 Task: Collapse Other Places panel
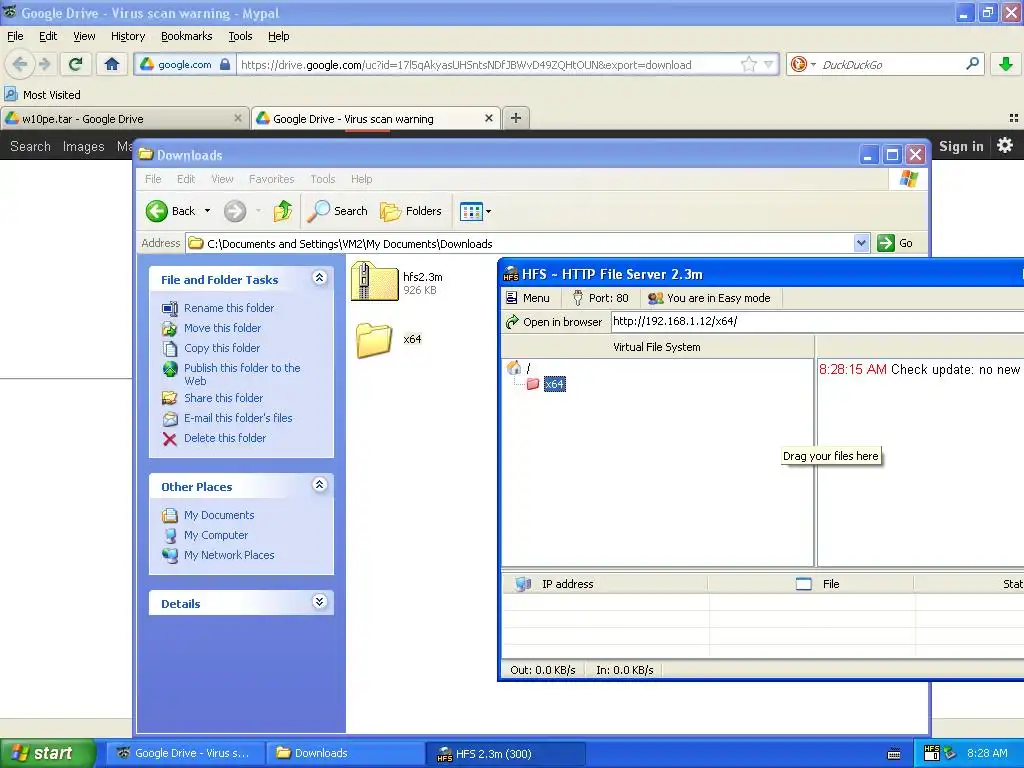pyautogui.click(x=319, y=485)
